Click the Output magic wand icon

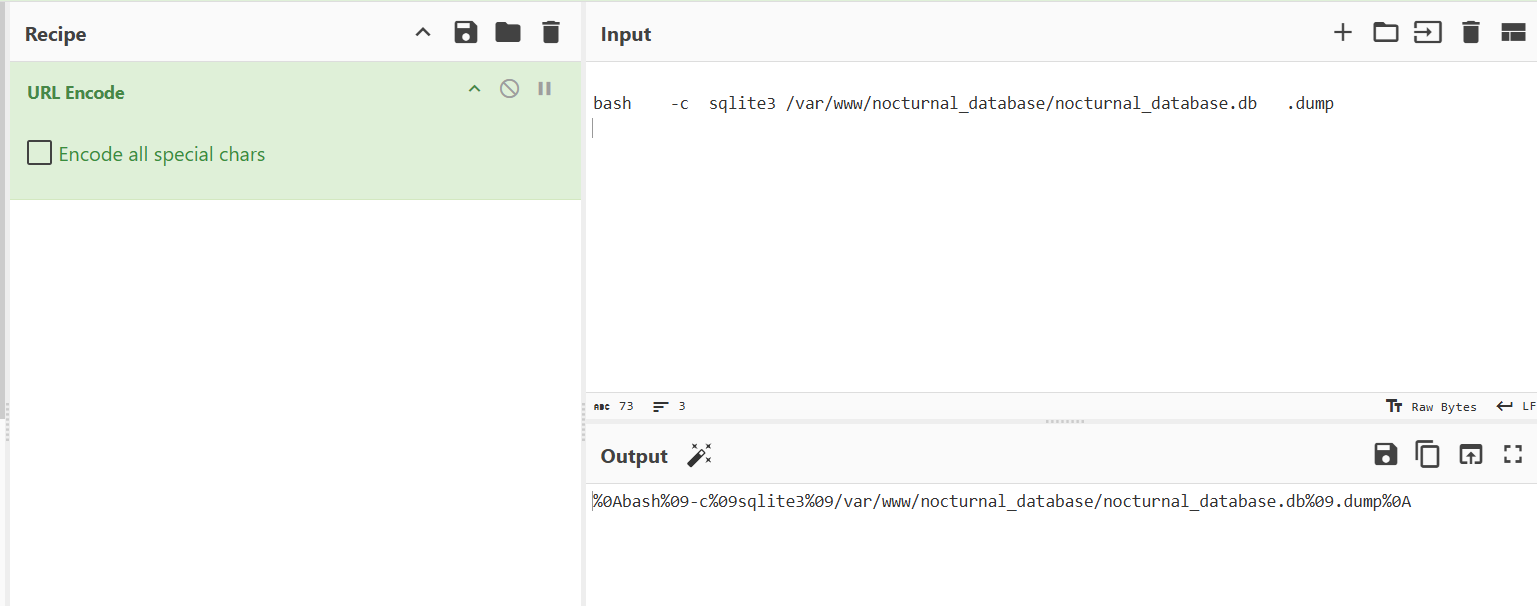pyautogui.click(x=698, y=456)
